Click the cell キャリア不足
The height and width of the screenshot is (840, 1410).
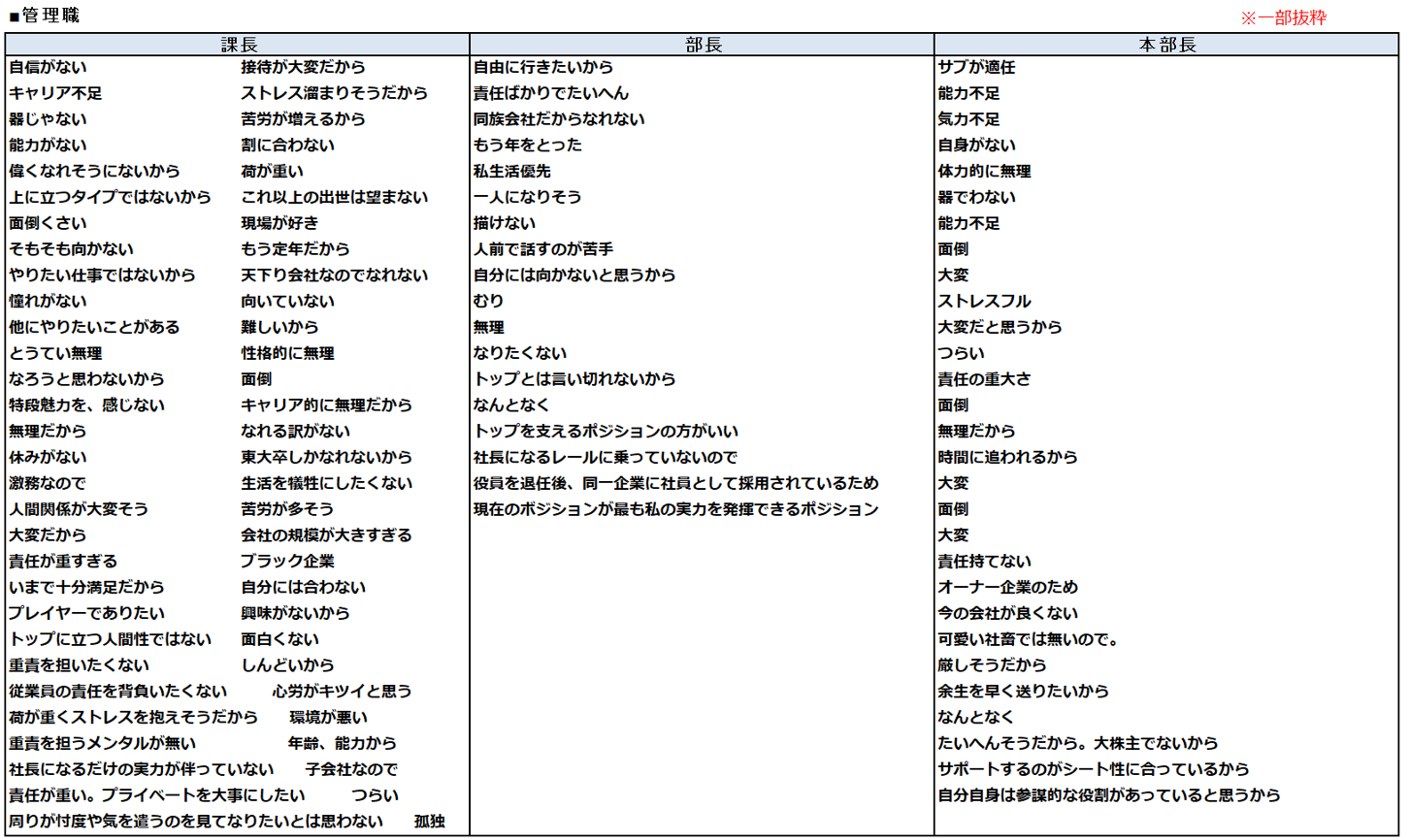(x=55, y=93)
